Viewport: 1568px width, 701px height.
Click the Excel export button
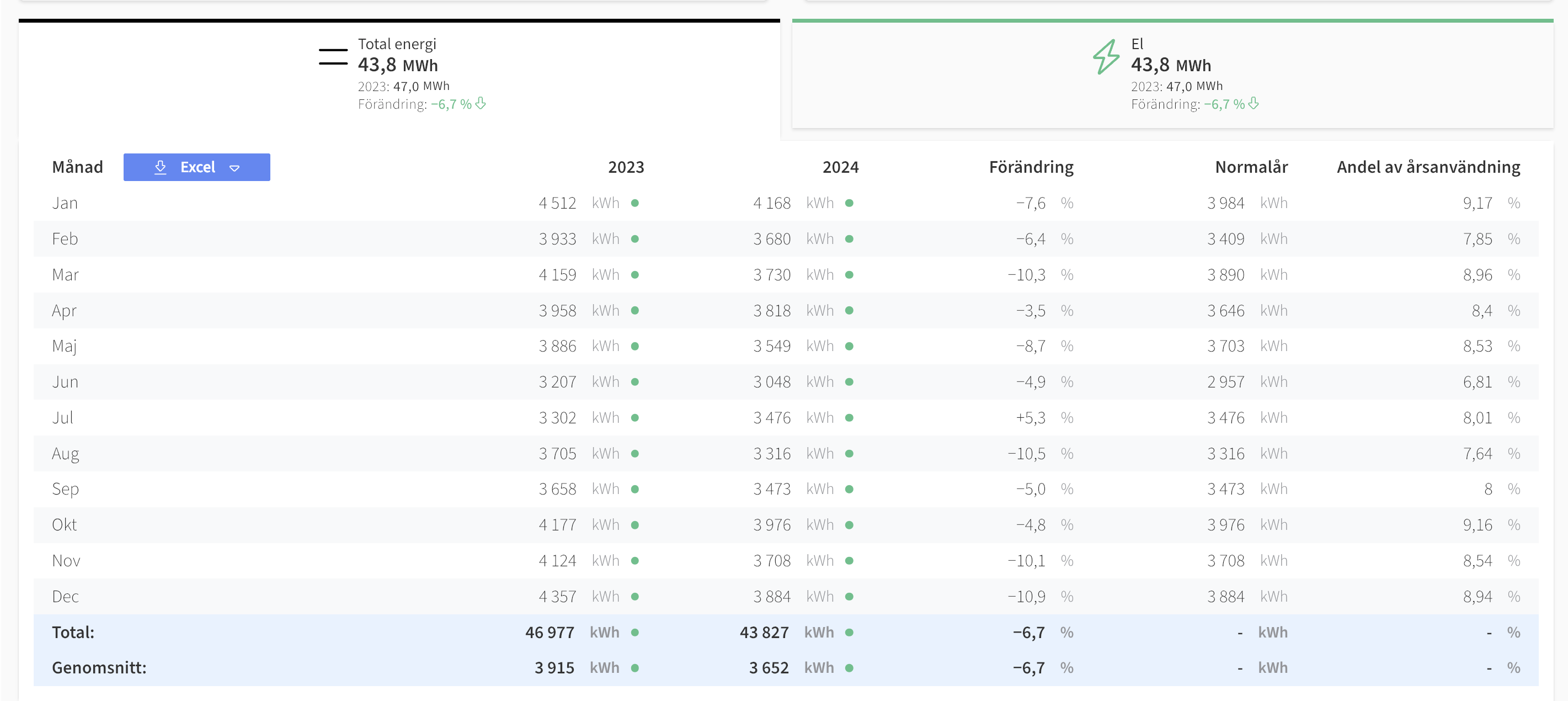[196, 167]
